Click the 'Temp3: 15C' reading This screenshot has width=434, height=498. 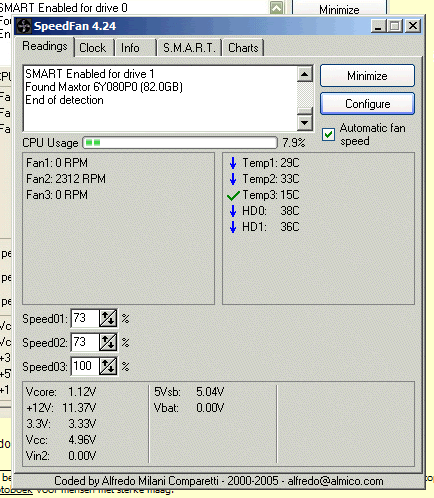[x=271, y=195]
